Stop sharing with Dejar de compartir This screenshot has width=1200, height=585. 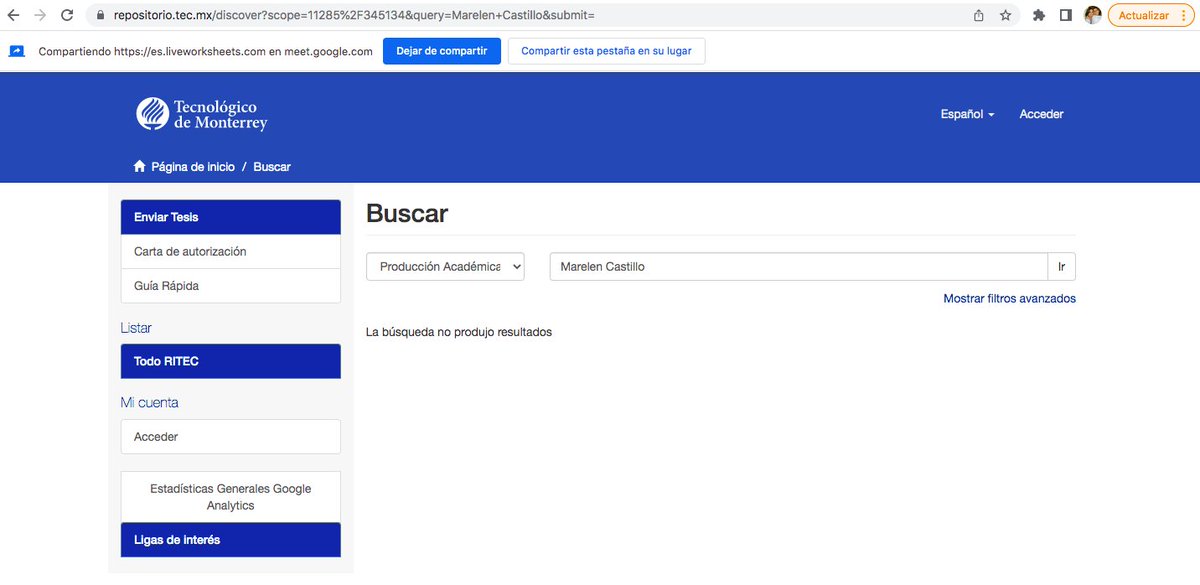point(442,51)
